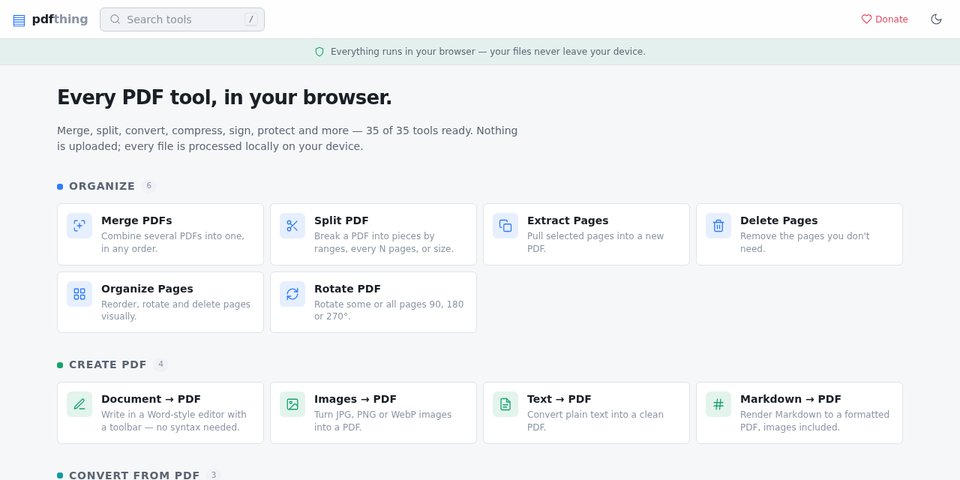Click the ORGANIZE section heading
This screenshot has width=960, height=480.
tap(102, 186)
